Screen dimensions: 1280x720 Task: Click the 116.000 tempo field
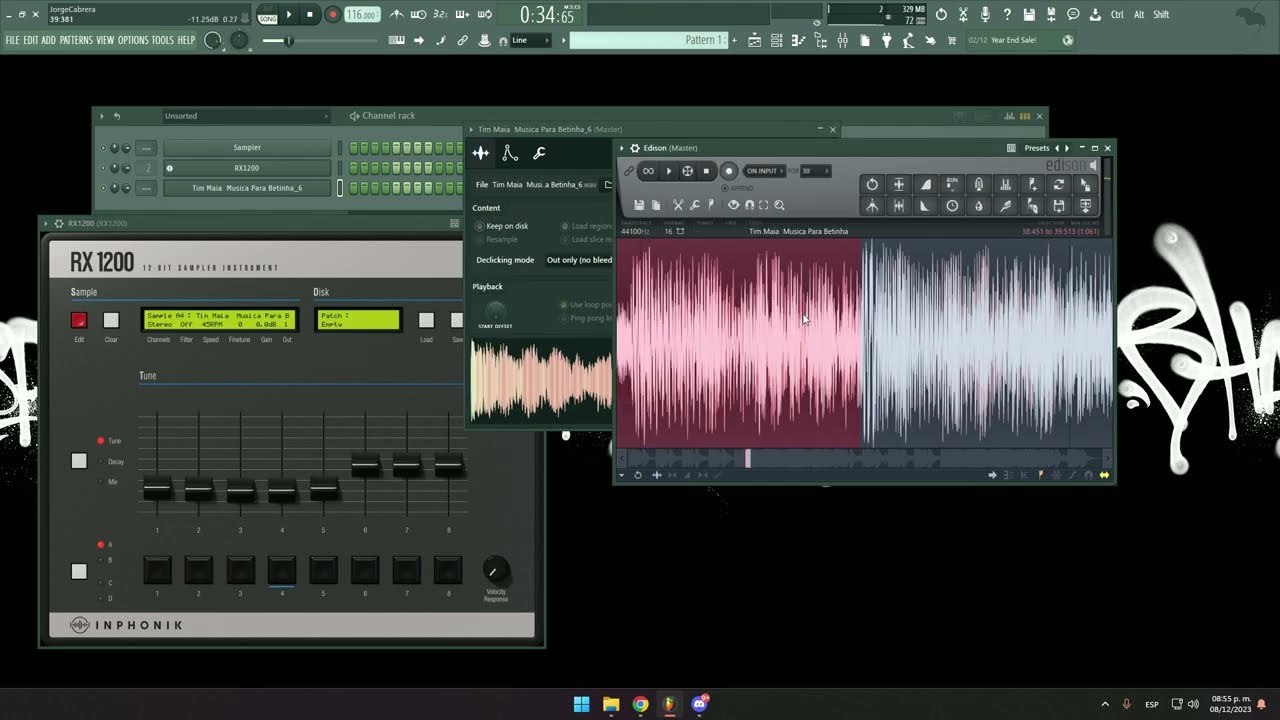[361, 15]
